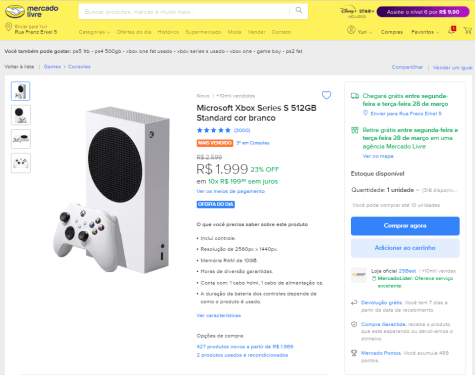This screenshot has width=475, height=375.
Task: Click the delivery location pin icon
Action: [x=9, y=27]
